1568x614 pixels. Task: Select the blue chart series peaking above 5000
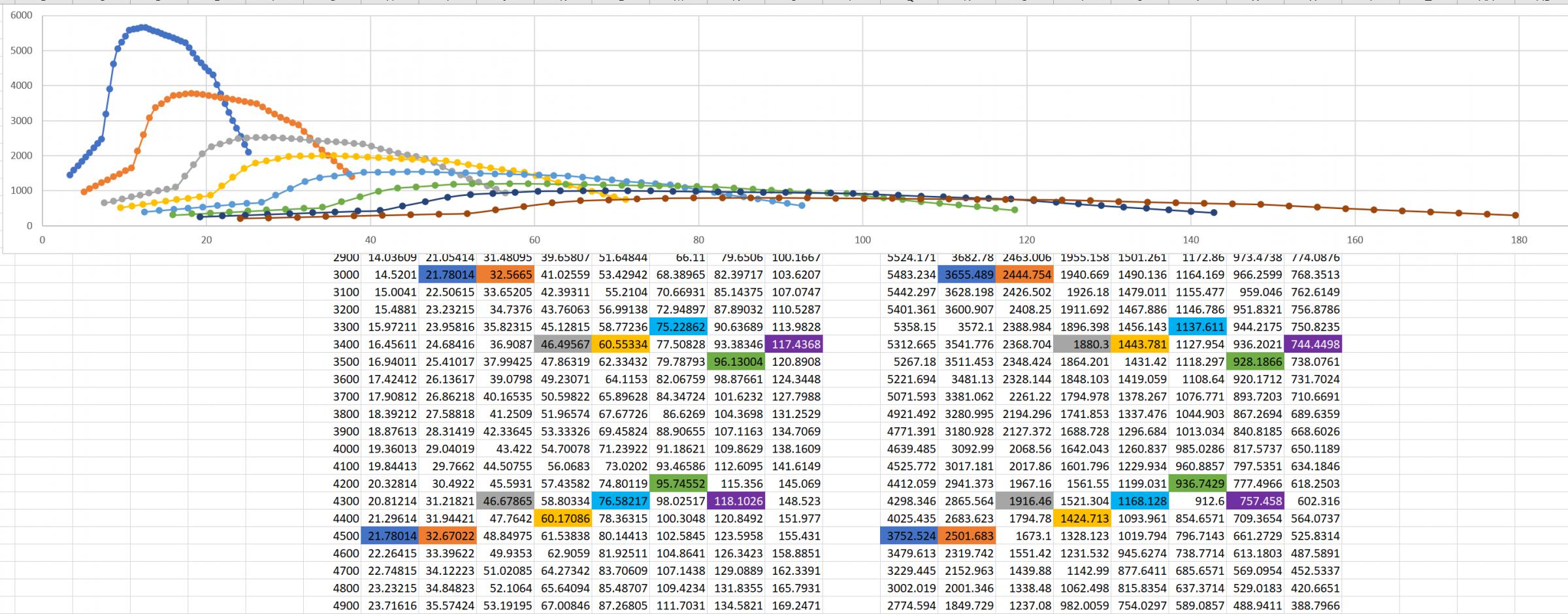click(144, 28)
